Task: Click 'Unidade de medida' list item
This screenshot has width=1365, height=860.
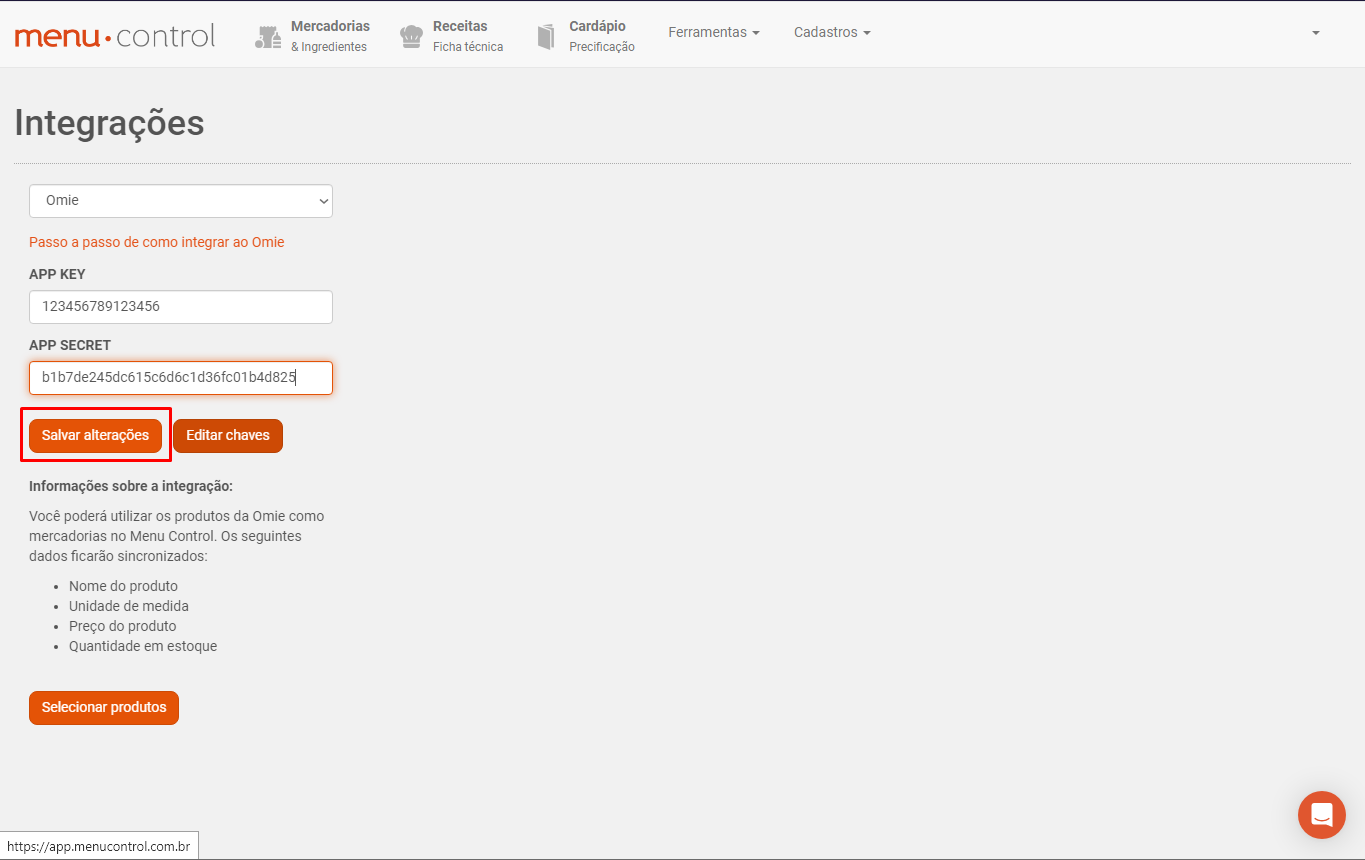Action: [129, 606]
